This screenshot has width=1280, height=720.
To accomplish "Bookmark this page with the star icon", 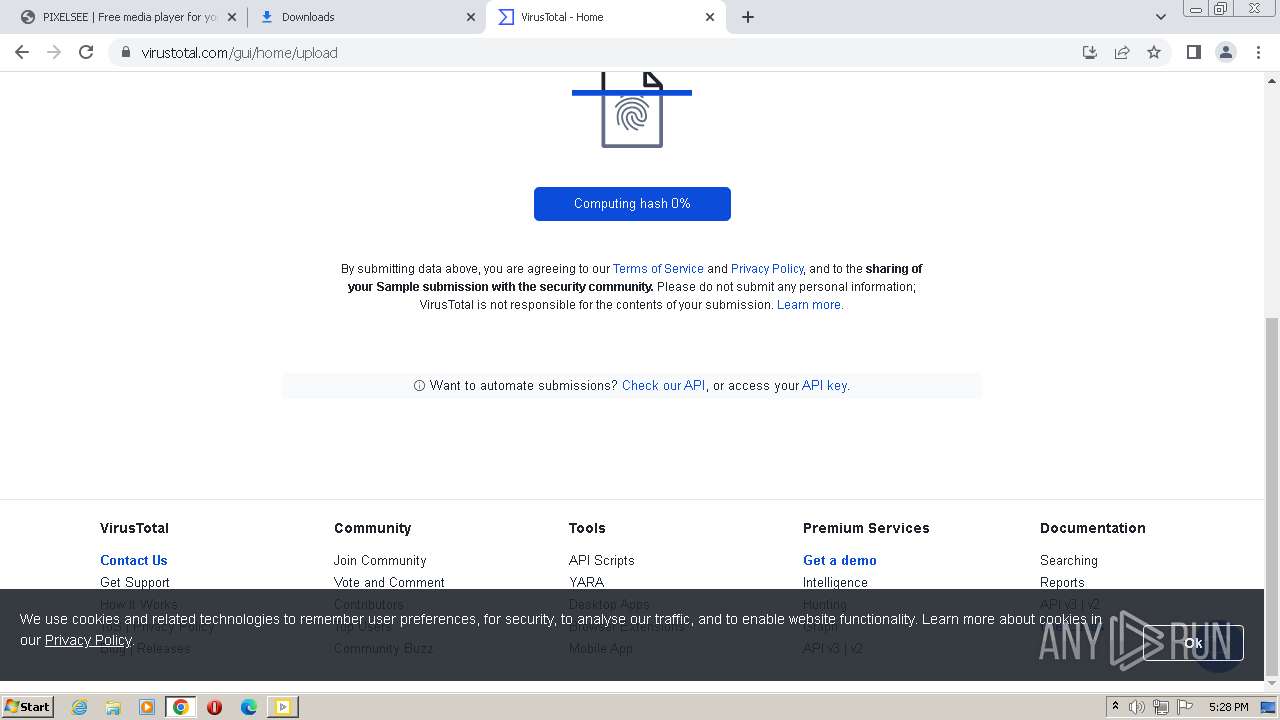I will (x=1154, y=52).
